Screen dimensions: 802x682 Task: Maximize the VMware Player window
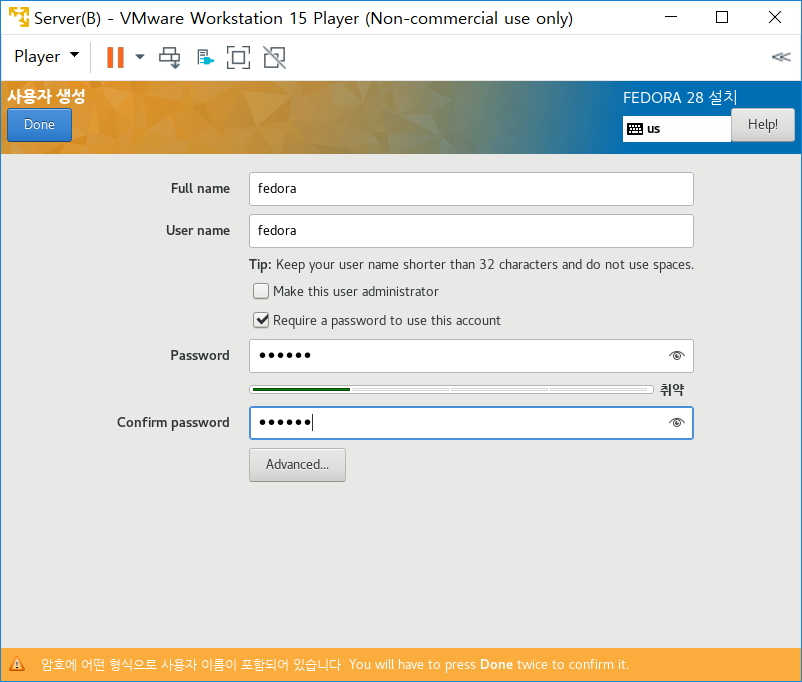pos(722,17)
